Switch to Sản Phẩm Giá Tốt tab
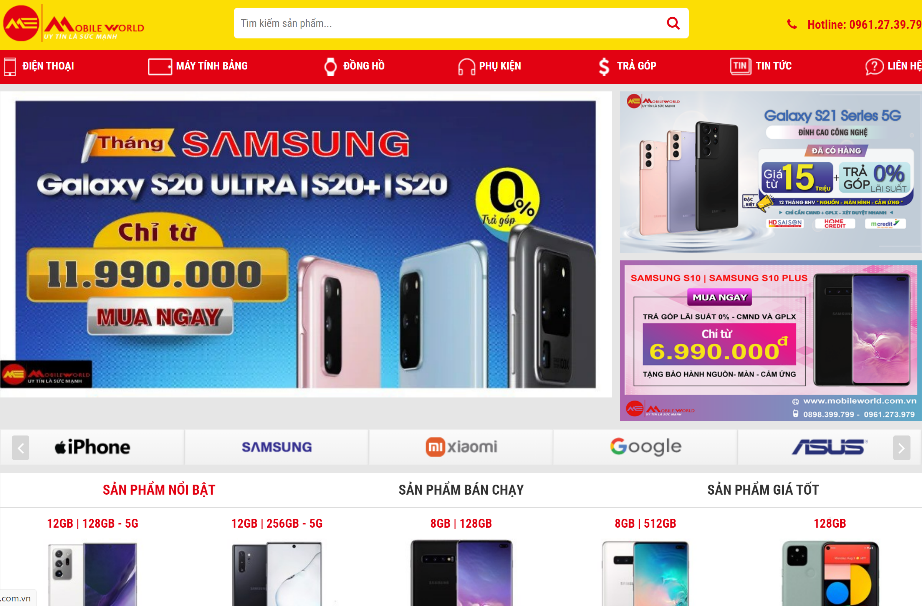 [763, 490]
